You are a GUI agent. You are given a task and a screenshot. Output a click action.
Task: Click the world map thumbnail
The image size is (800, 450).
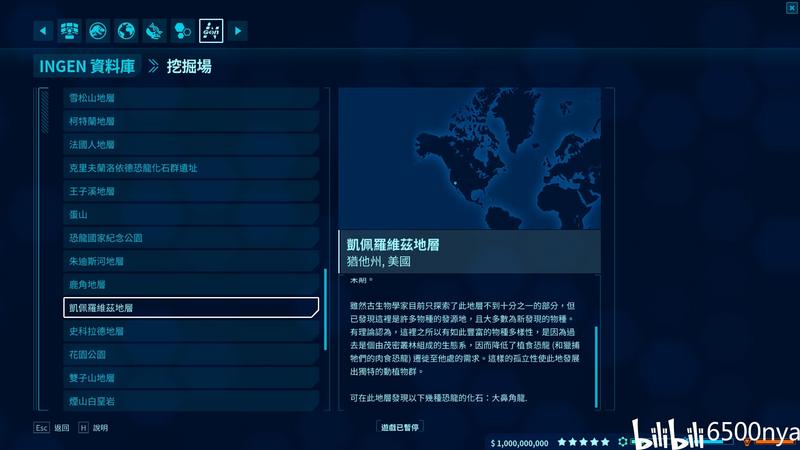click(x=469, y=159)
